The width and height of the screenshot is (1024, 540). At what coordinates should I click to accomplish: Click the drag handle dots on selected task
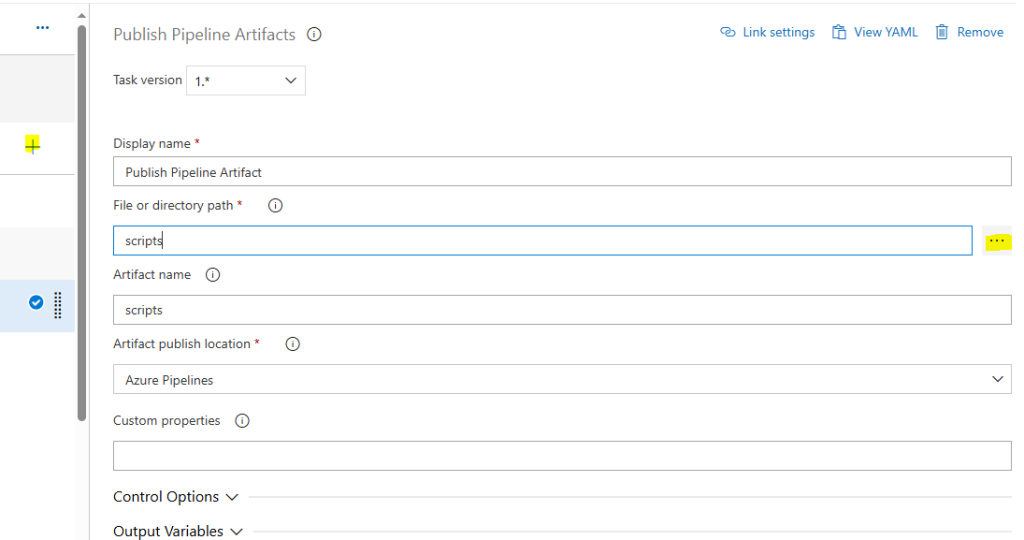(x=58, y=305)
